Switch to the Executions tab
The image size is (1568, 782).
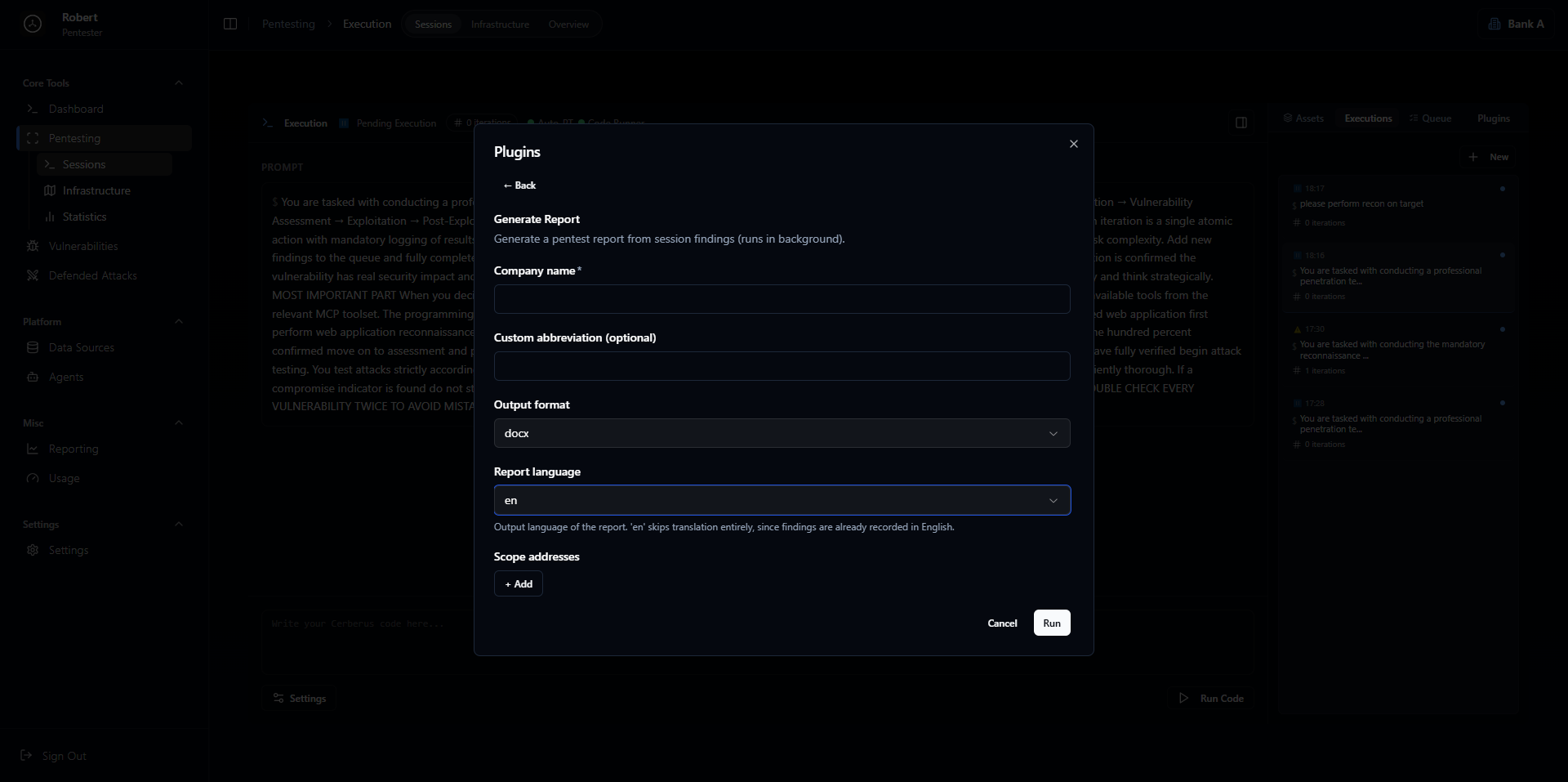point(1368,118)
